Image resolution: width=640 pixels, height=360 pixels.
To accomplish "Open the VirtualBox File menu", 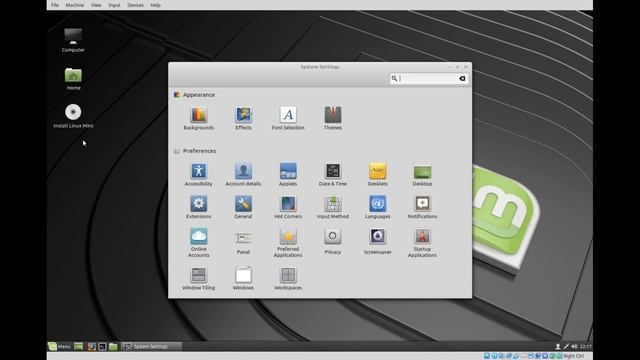I will 55,5.
